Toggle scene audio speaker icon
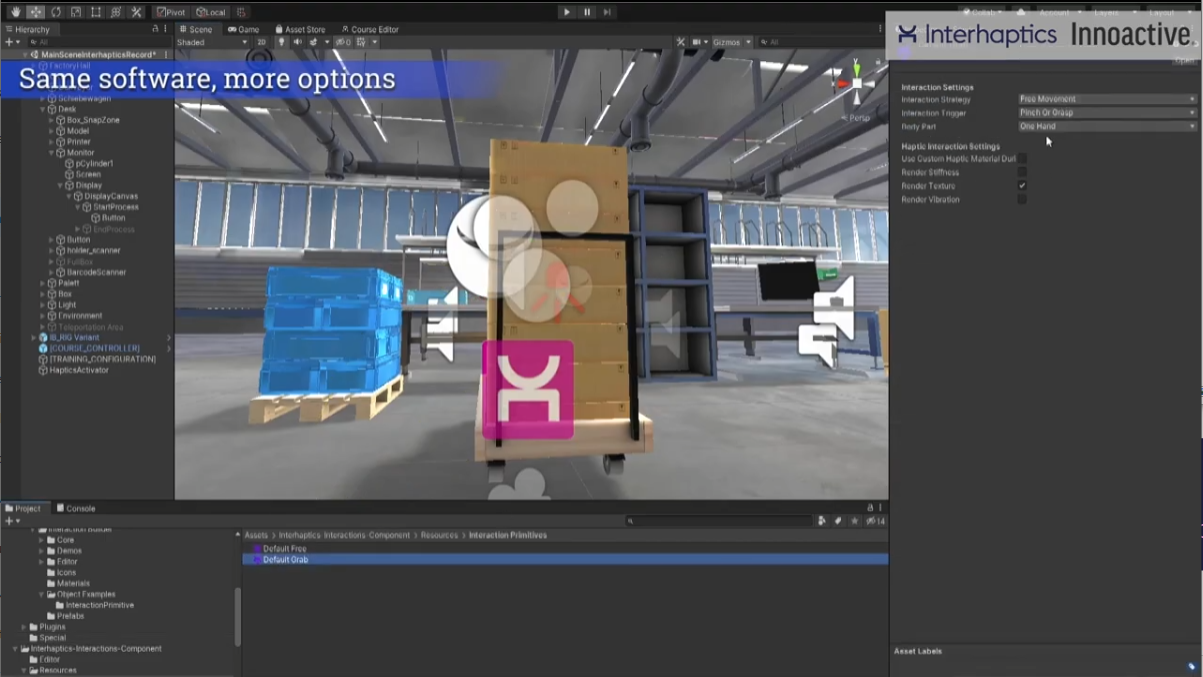Image resolution: width=1203 pixels, height=677 pixels. click(x=297, y=42)
